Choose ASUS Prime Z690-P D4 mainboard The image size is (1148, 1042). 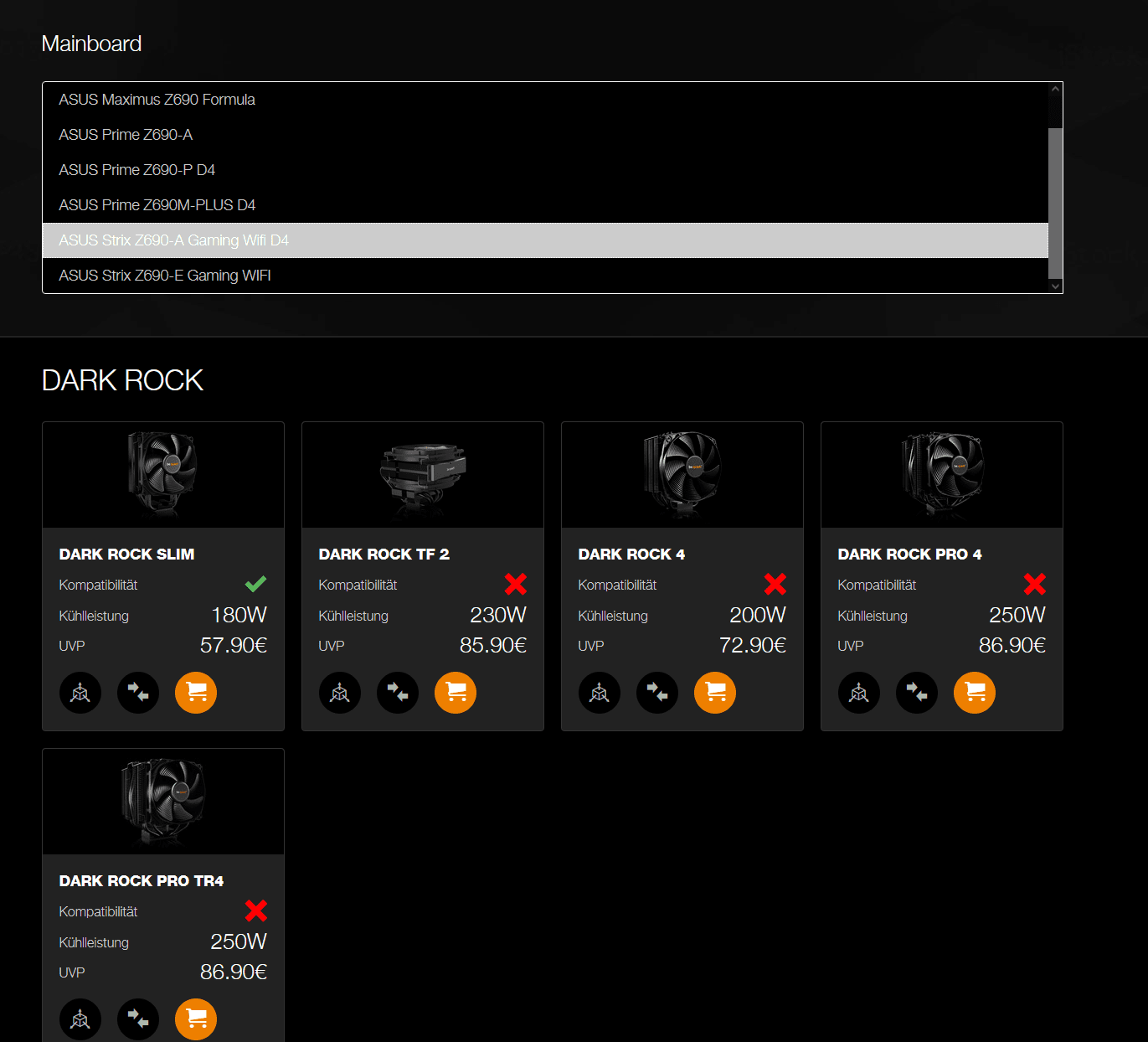click(x=545, y=170)
